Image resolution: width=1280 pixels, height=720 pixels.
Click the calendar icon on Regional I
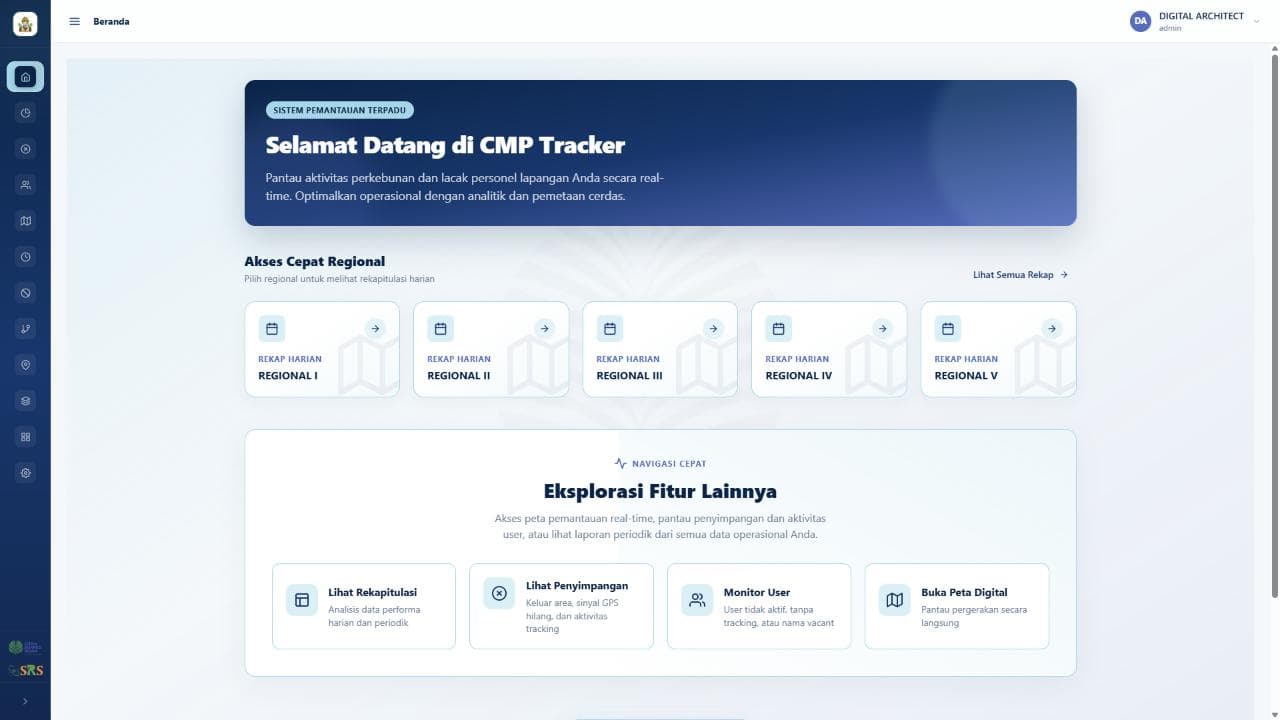[271, 328]
